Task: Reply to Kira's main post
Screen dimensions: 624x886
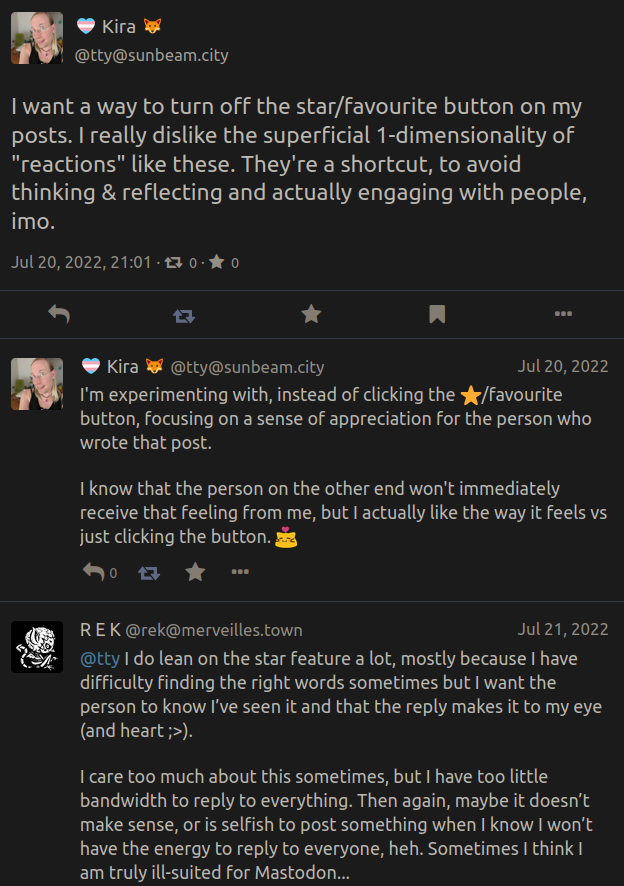Action: tap(59, 315)
